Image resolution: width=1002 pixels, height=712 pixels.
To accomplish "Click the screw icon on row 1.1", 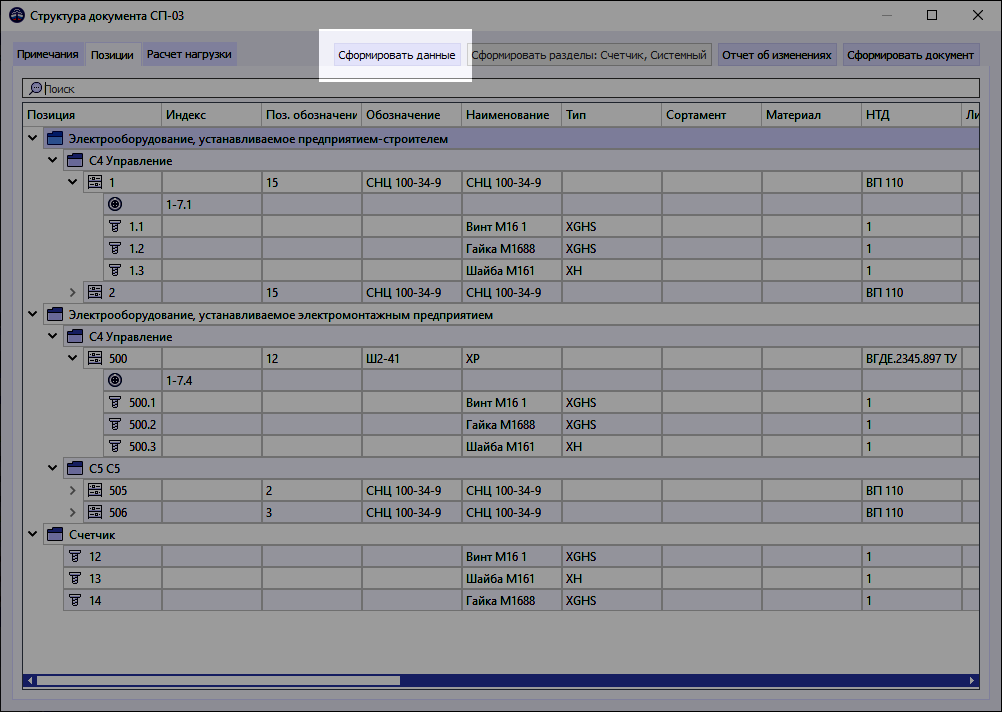I will click(115, 226).
